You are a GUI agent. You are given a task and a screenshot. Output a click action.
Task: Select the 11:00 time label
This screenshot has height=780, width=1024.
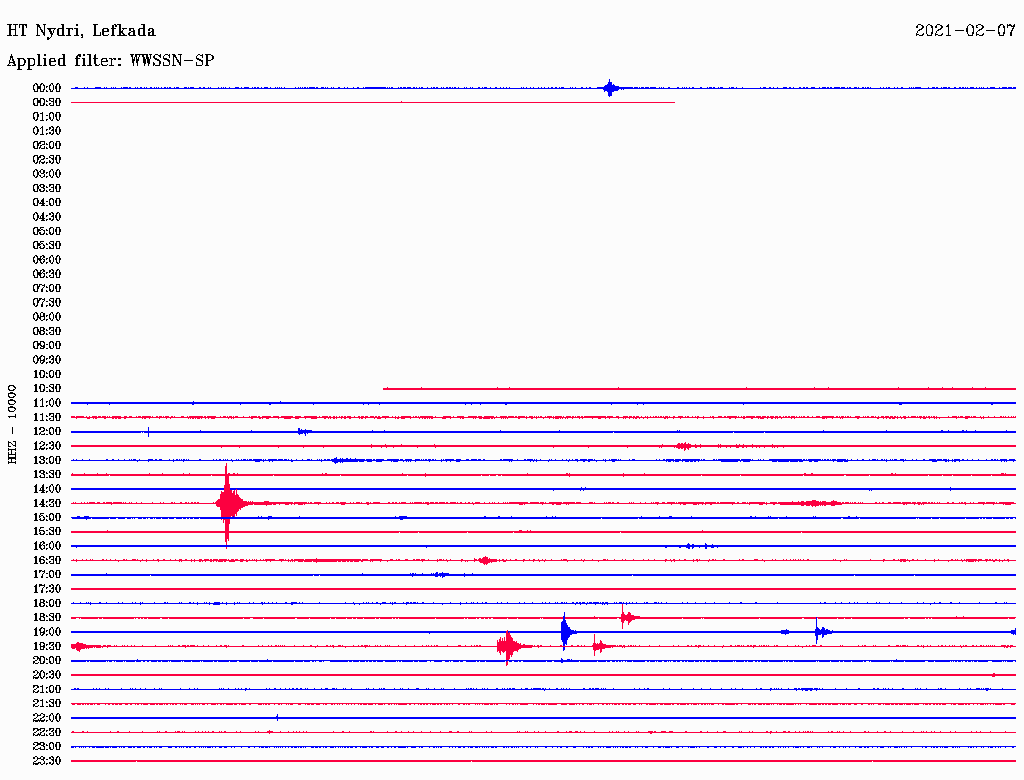point(47,403)
